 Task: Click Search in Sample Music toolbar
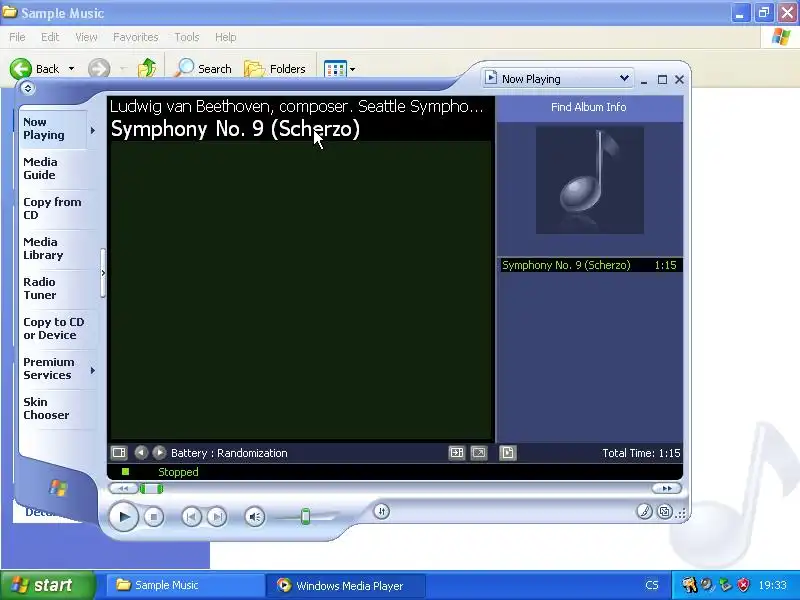(203, 68)
